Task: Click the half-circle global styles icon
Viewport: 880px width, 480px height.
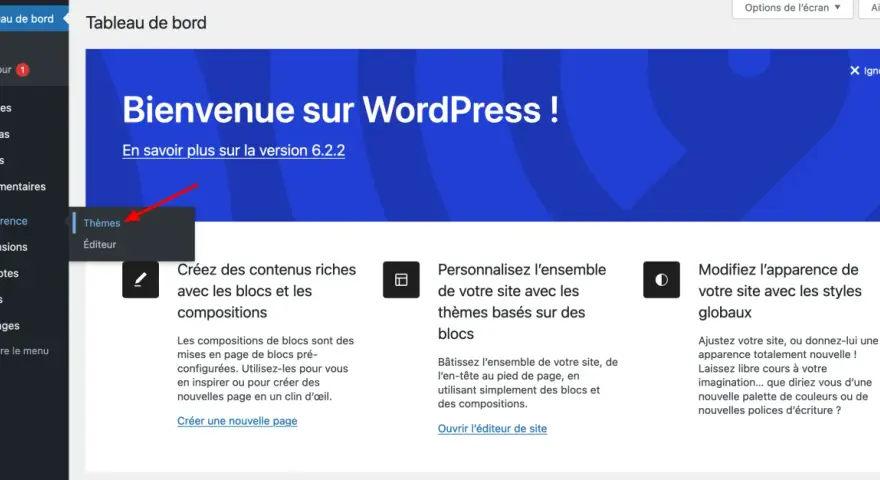Action: pos(661,280)
